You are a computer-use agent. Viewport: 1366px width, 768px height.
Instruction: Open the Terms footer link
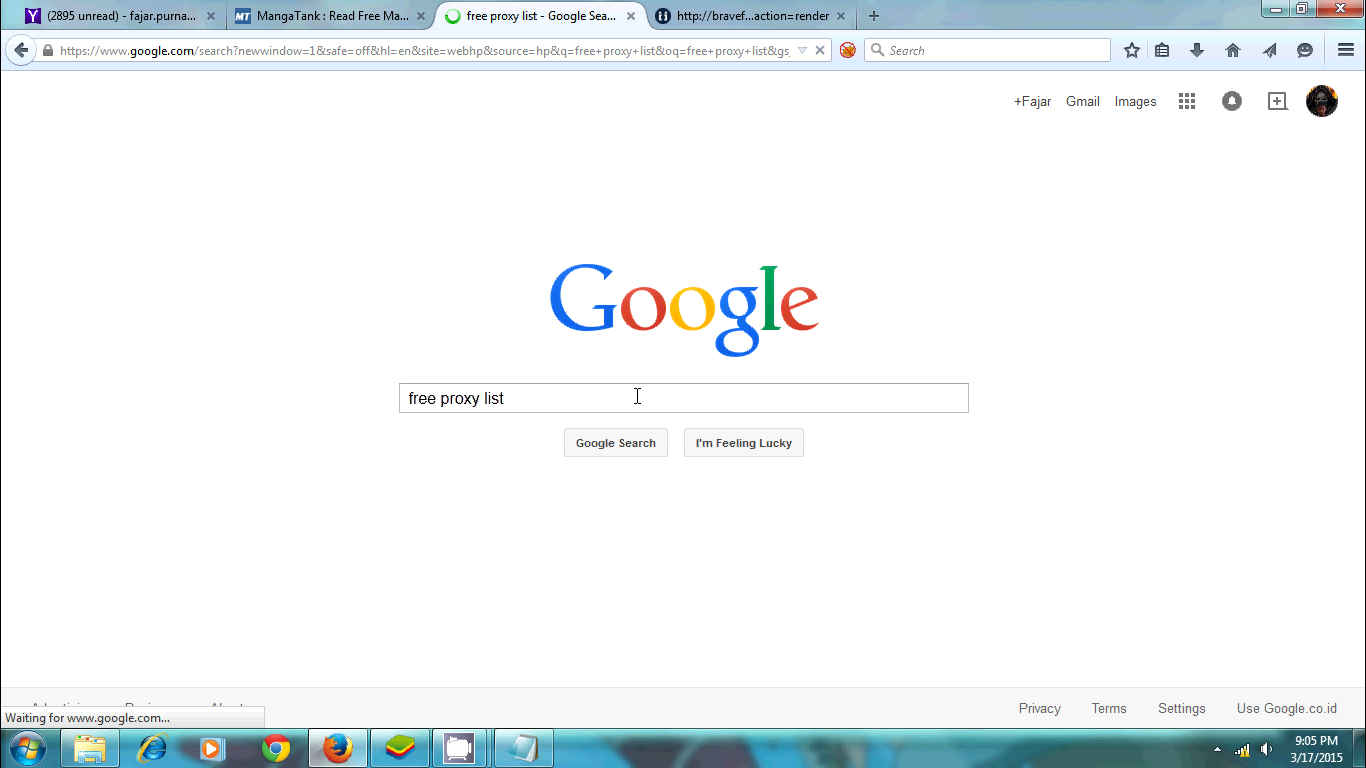[x=1109, y=708]
